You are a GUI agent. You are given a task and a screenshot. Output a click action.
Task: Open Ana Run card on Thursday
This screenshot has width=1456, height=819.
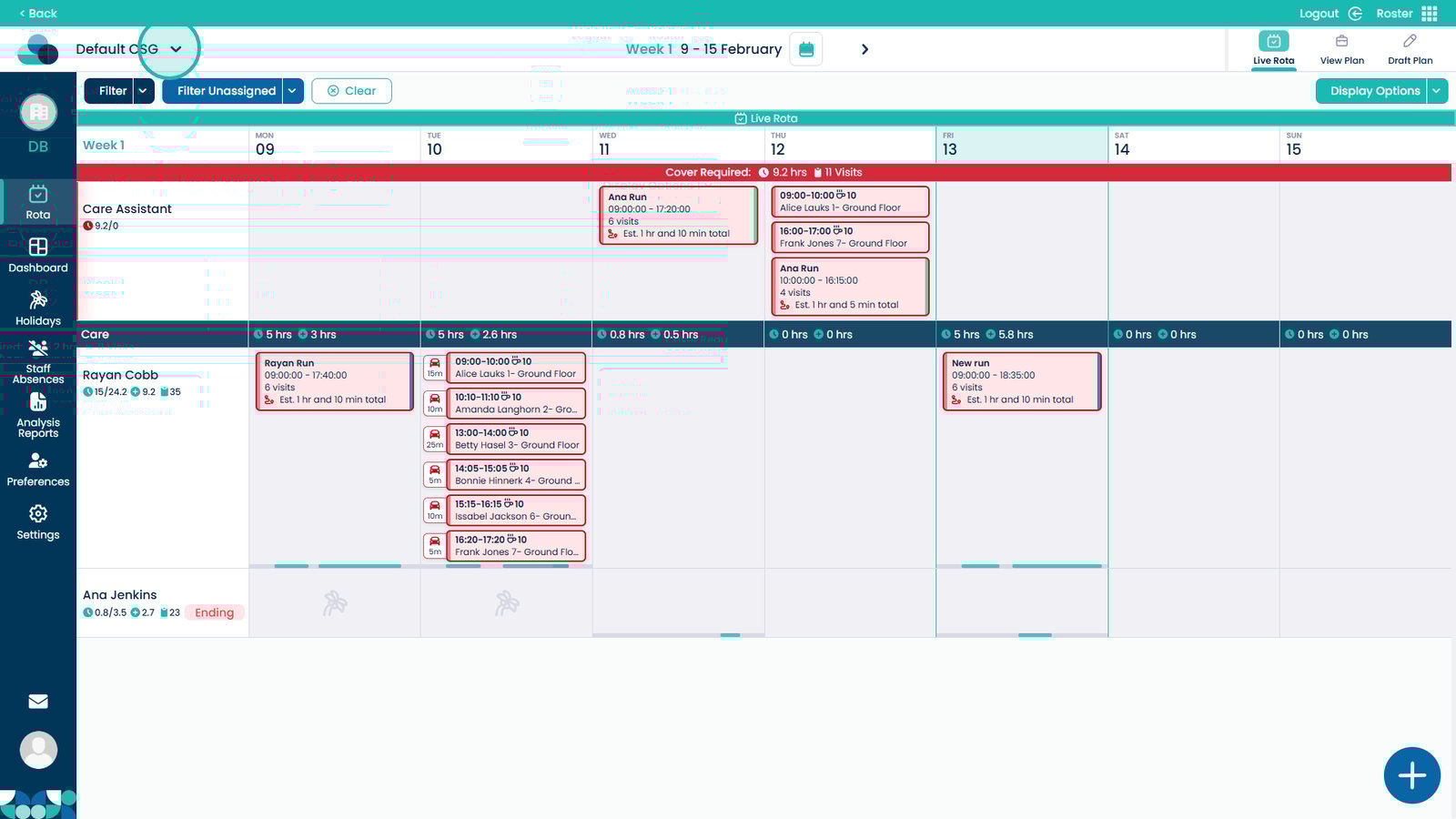coord(850,287)
